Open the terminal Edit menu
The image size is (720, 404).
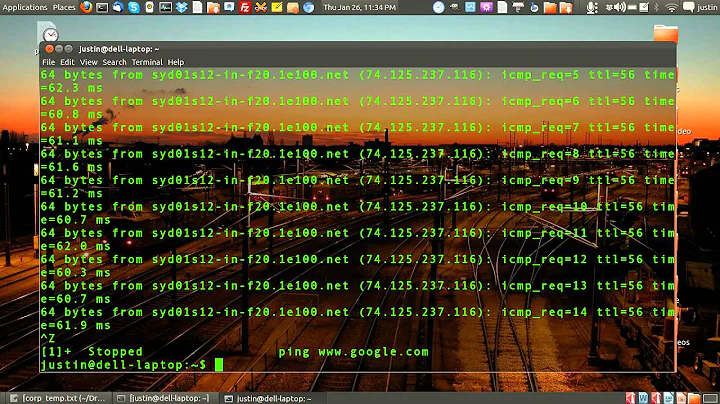pos(67,62)
